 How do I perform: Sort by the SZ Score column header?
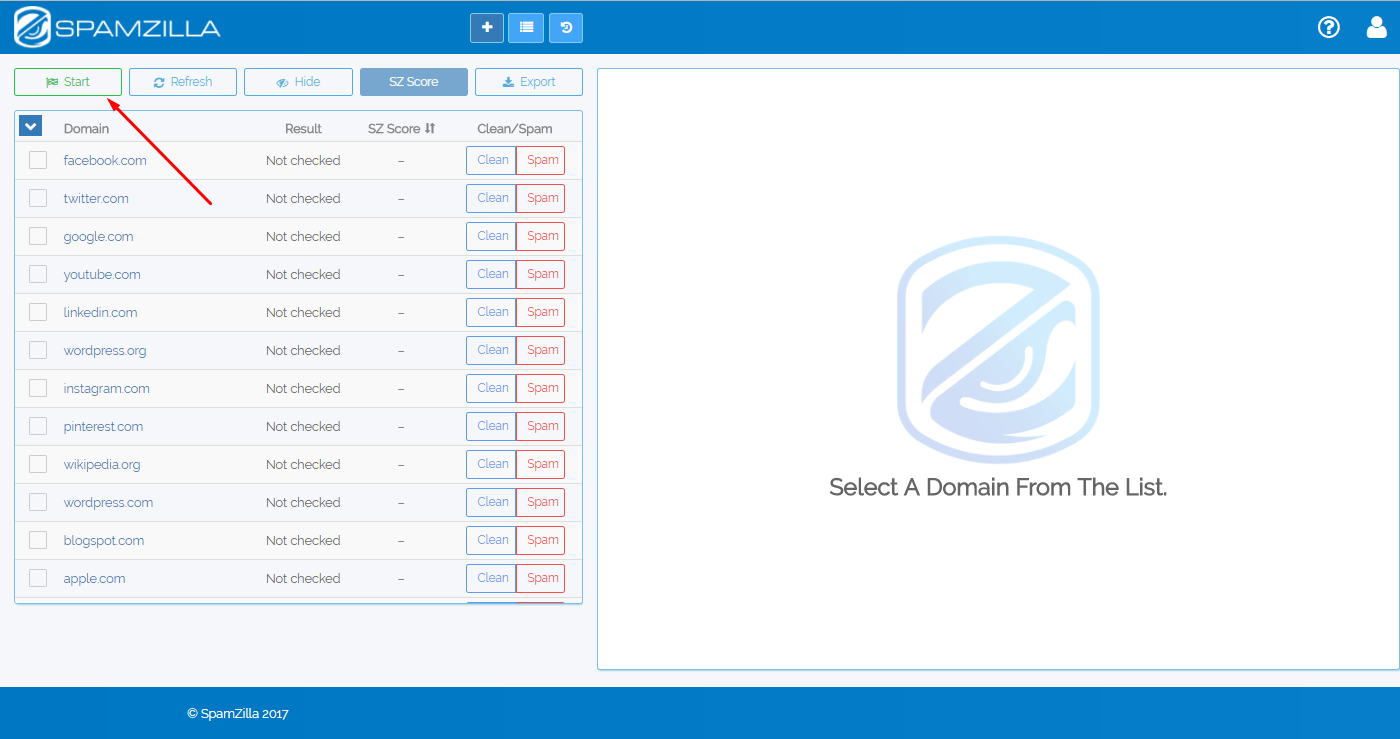[401, 128]
